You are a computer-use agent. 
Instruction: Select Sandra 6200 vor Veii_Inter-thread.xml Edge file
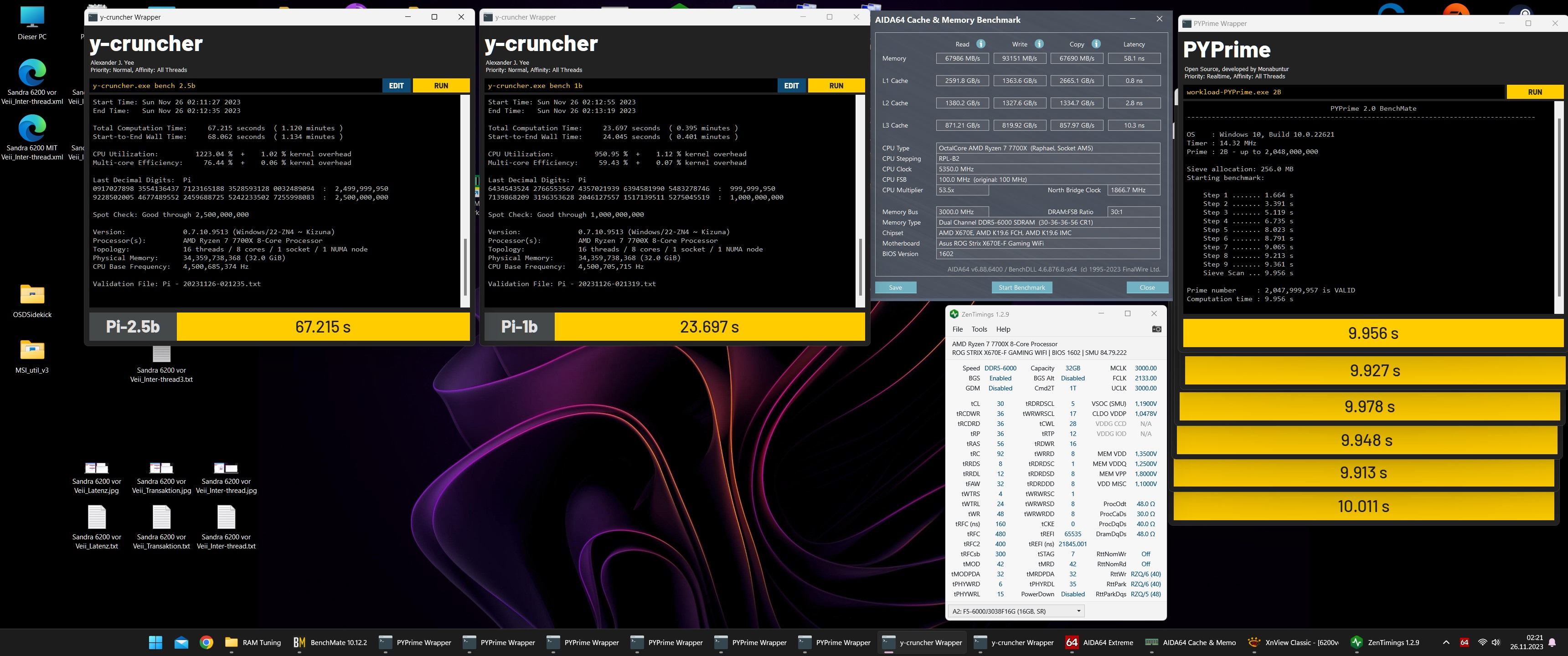[32, 82]
